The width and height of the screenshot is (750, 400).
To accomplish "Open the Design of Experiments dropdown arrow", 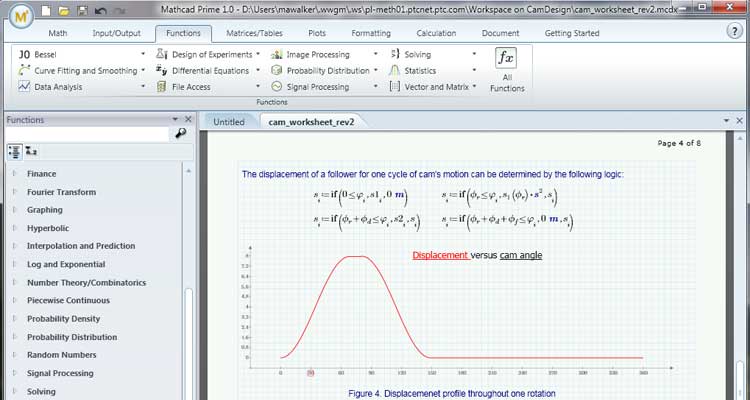I will click(x=258, y=54).
